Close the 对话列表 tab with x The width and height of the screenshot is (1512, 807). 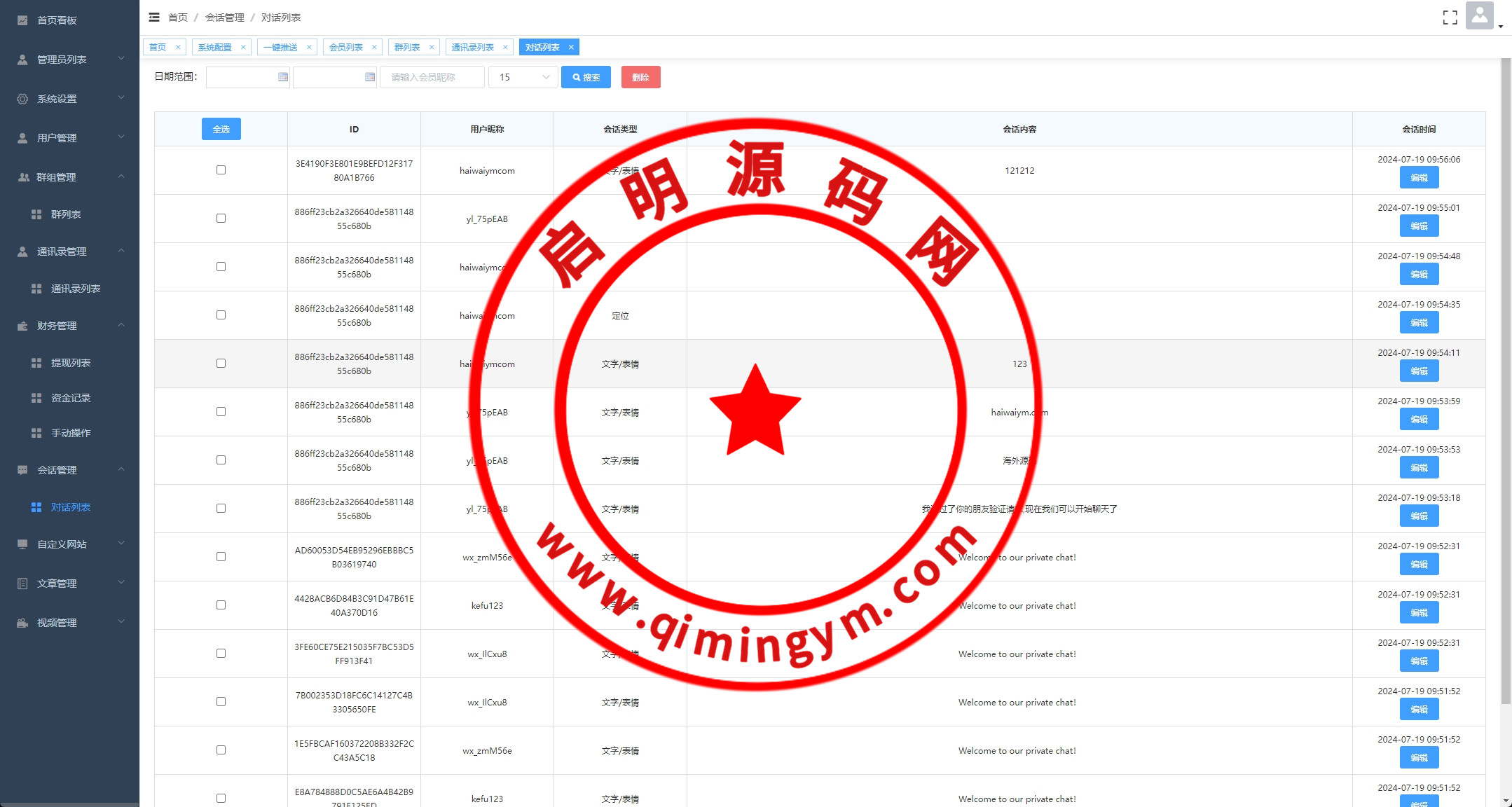click(x=571, y=48)
